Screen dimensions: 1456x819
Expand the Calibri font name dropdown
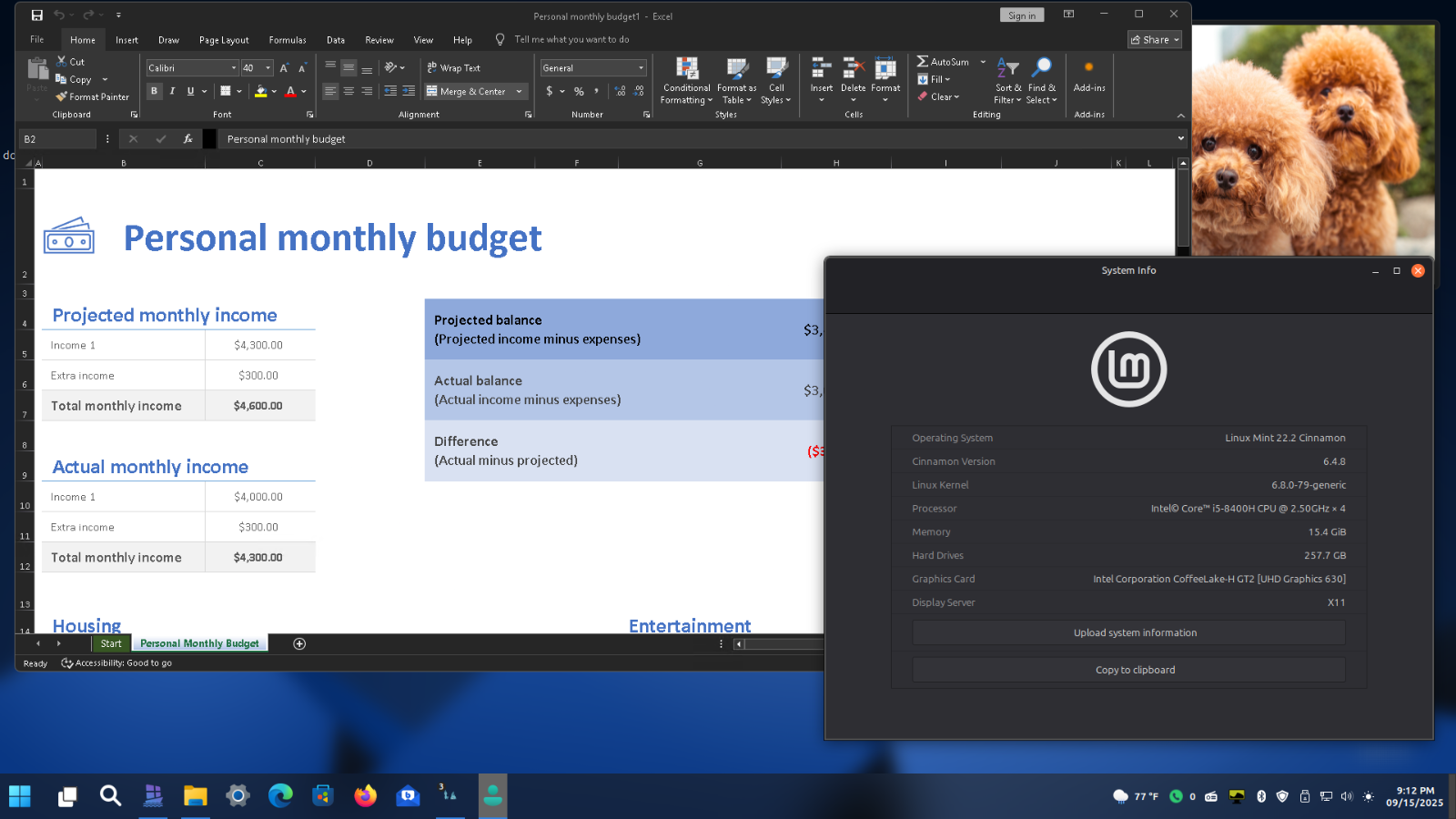[x=234, y=68]
